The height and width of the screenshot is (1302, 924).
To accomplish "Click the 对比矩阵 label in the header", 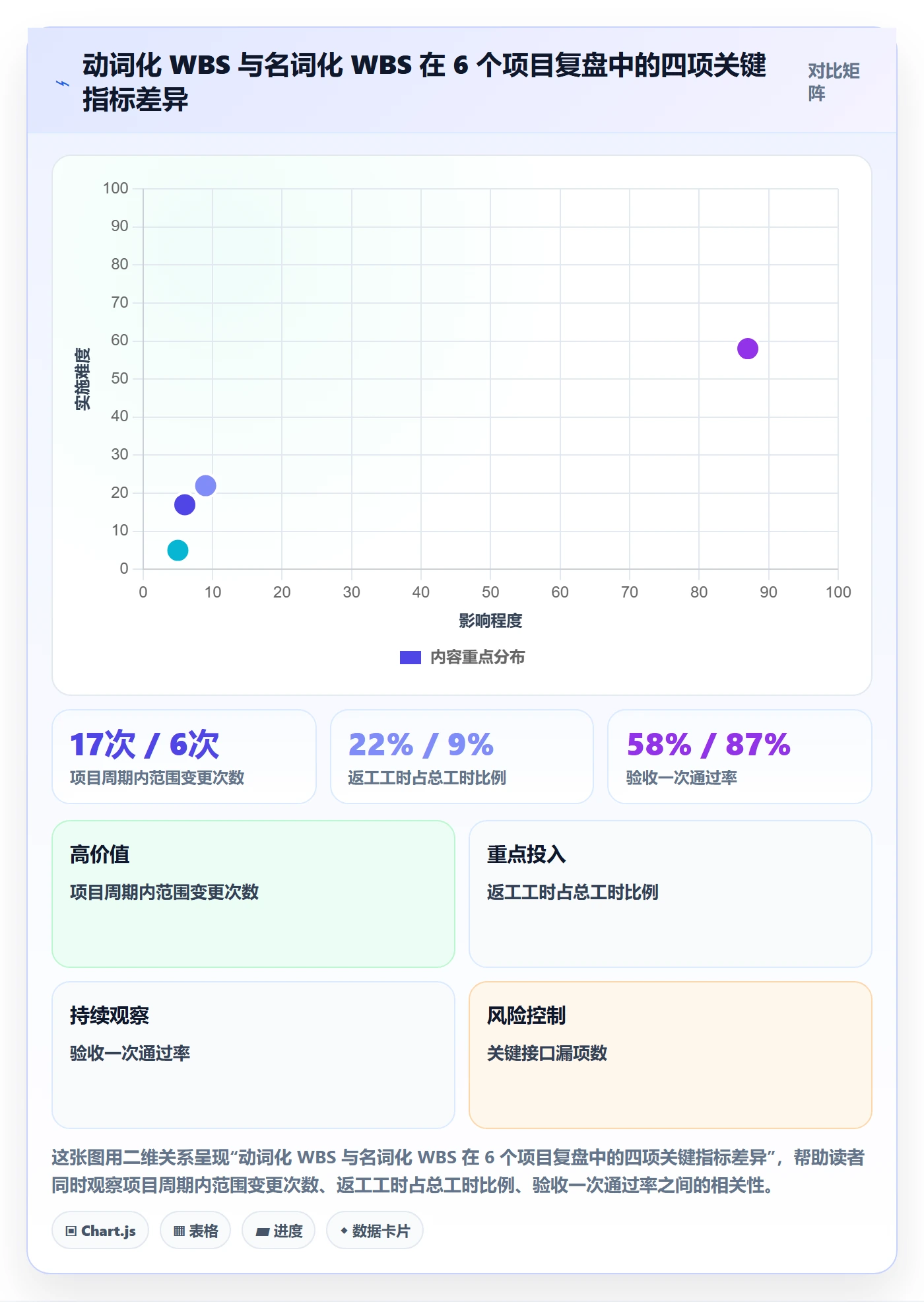I will coord(834,82).
